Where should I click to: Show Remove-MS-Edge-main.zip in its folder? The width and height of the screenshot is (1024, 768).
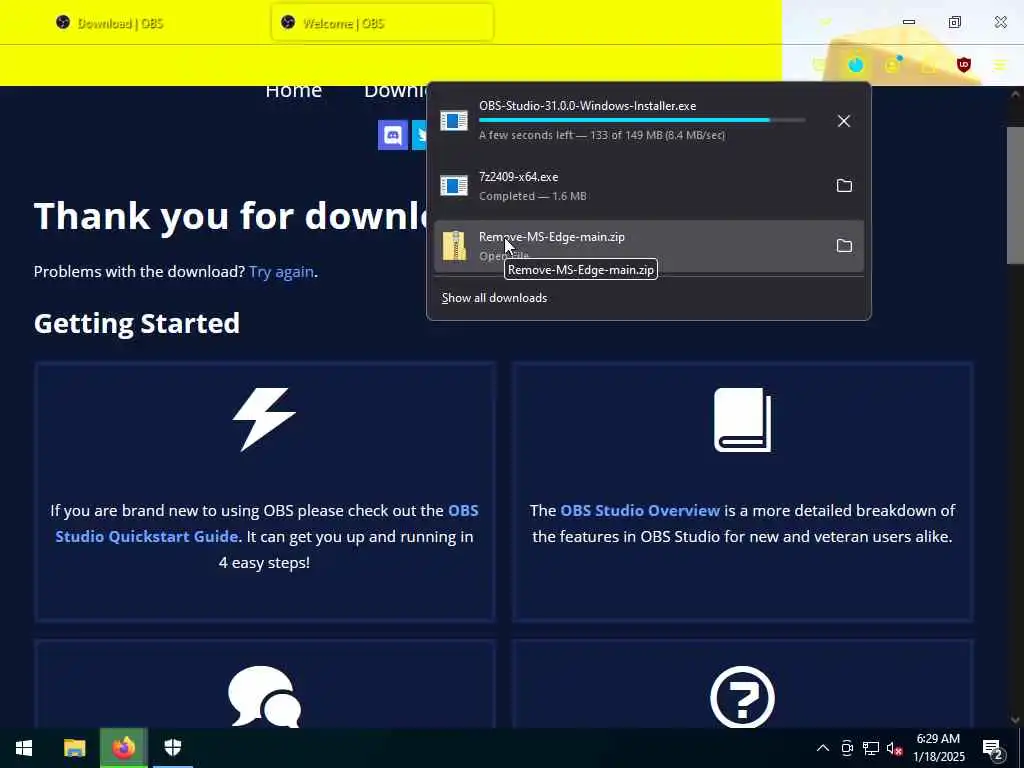coord(844,246)
